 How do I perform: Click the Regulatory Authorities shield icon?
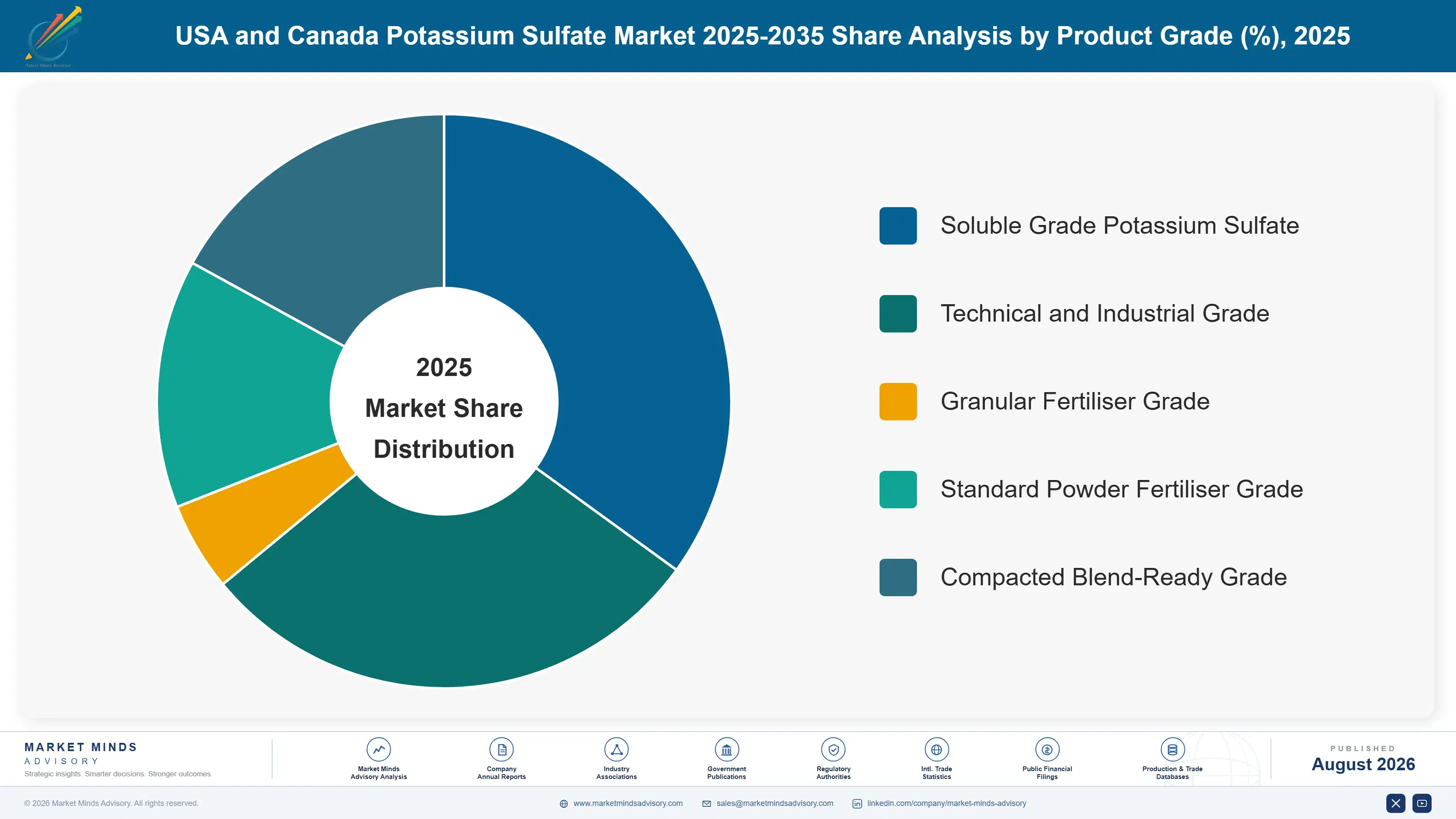click(x=833, y=749)
